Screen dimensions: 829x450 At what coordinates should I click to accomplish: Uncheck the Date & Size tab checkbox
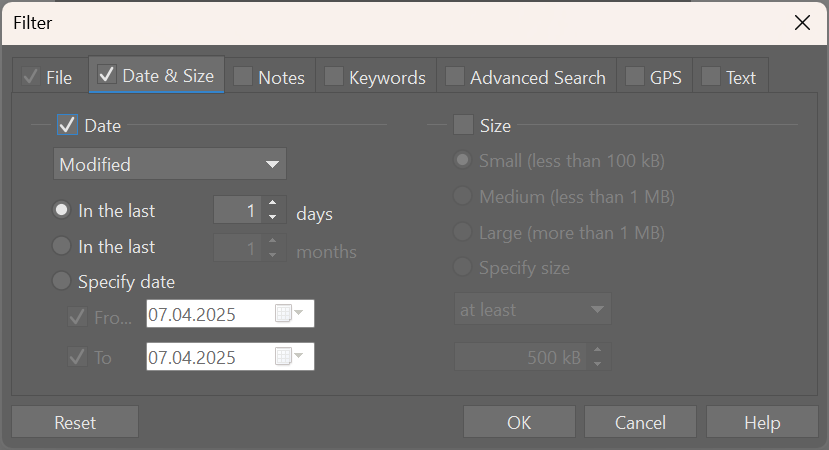click(107, 75)
